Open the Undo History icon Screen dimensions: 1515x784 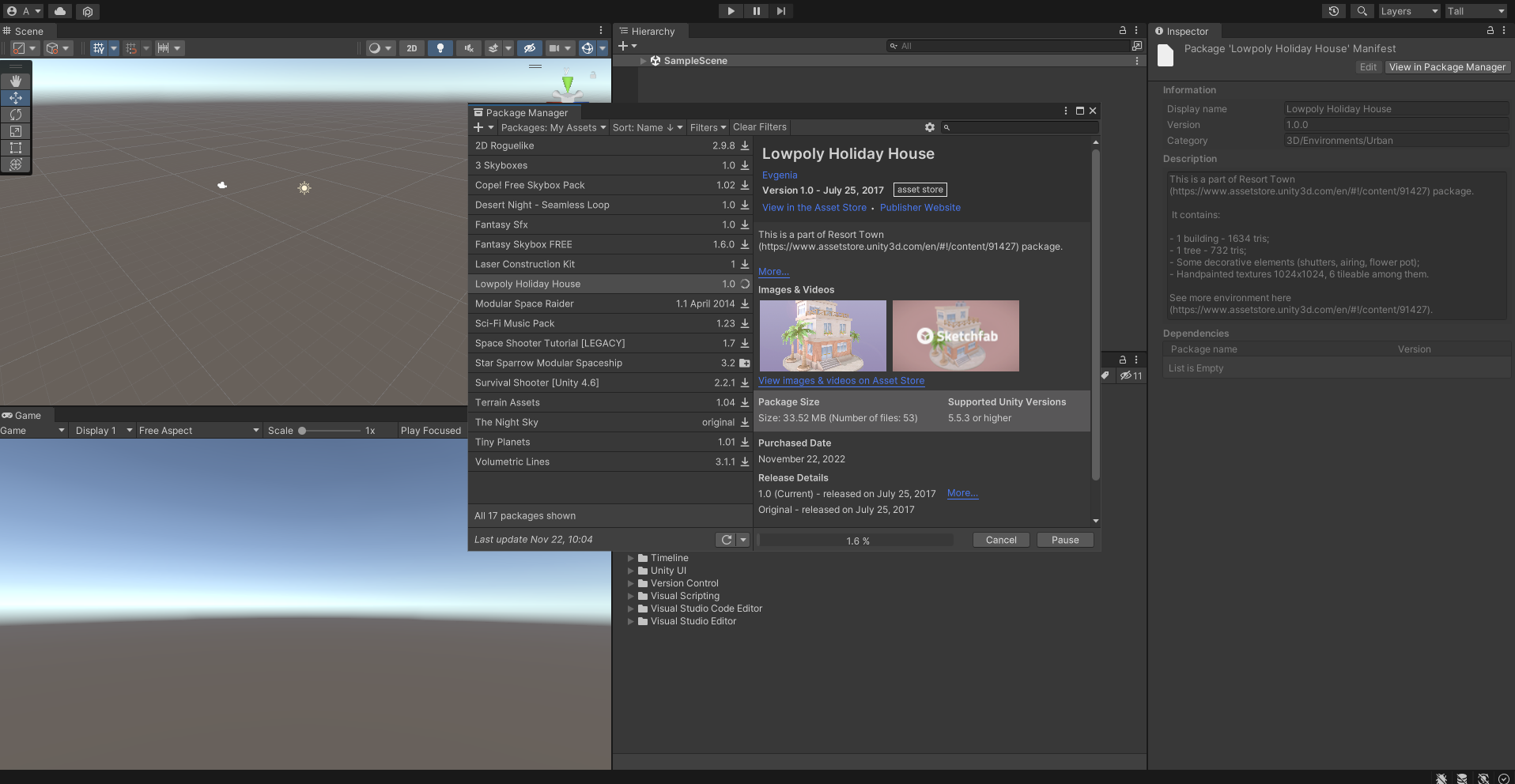point(1334,11)
